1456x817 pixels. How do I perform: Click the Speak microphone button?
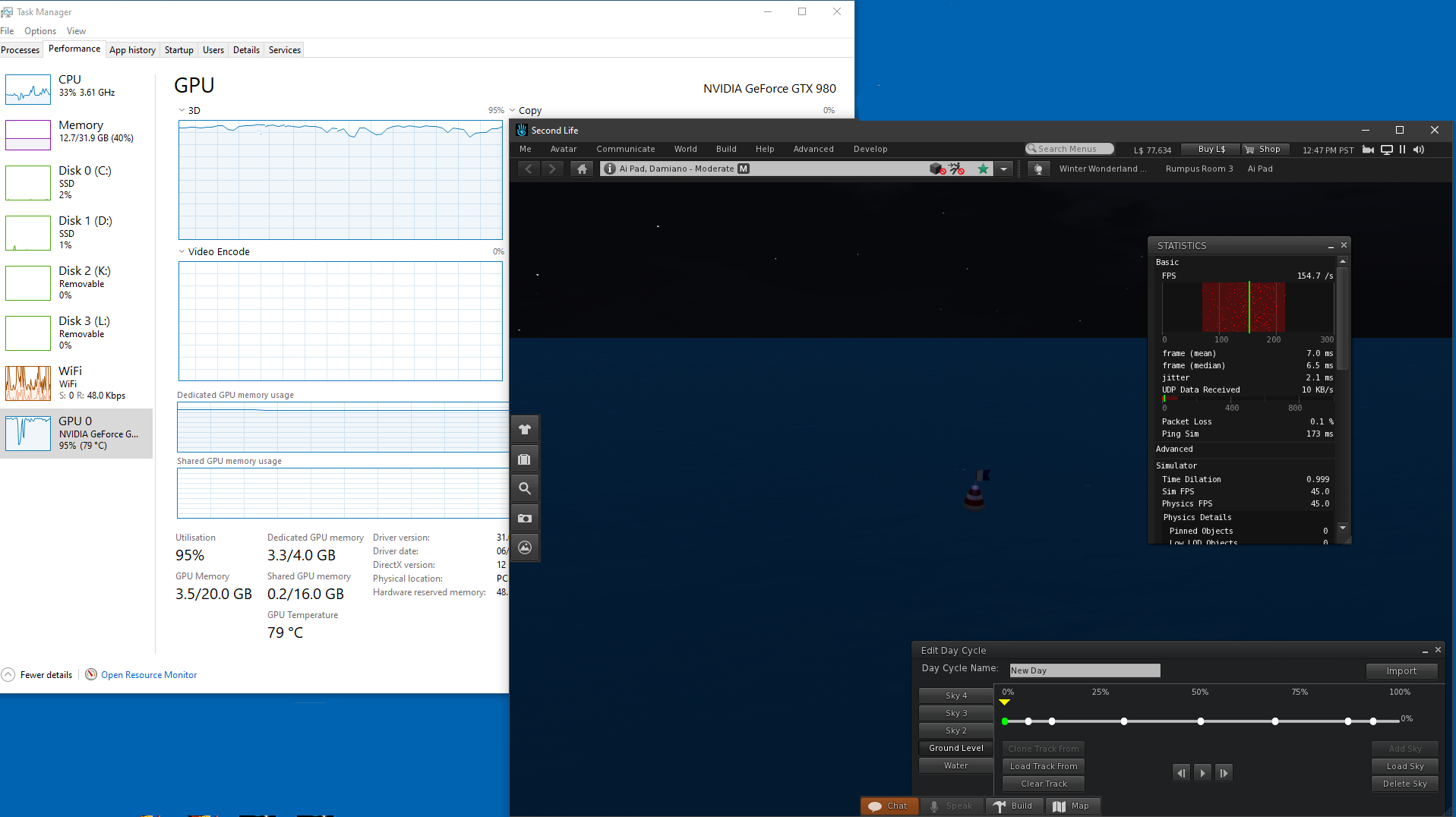pos(952,806)
